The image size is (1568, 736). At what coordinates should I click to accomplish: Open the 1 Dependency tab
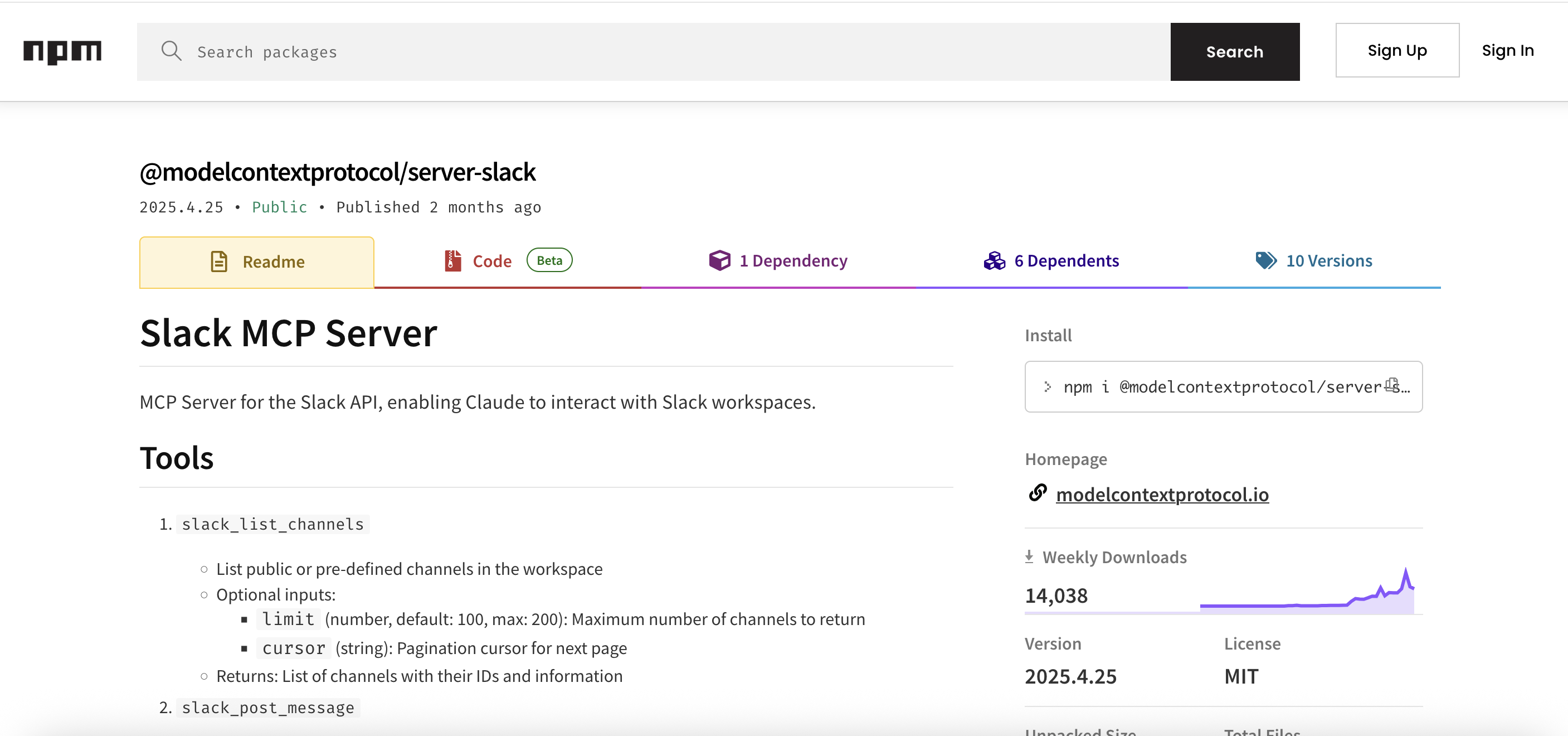(x=777, y=262)
